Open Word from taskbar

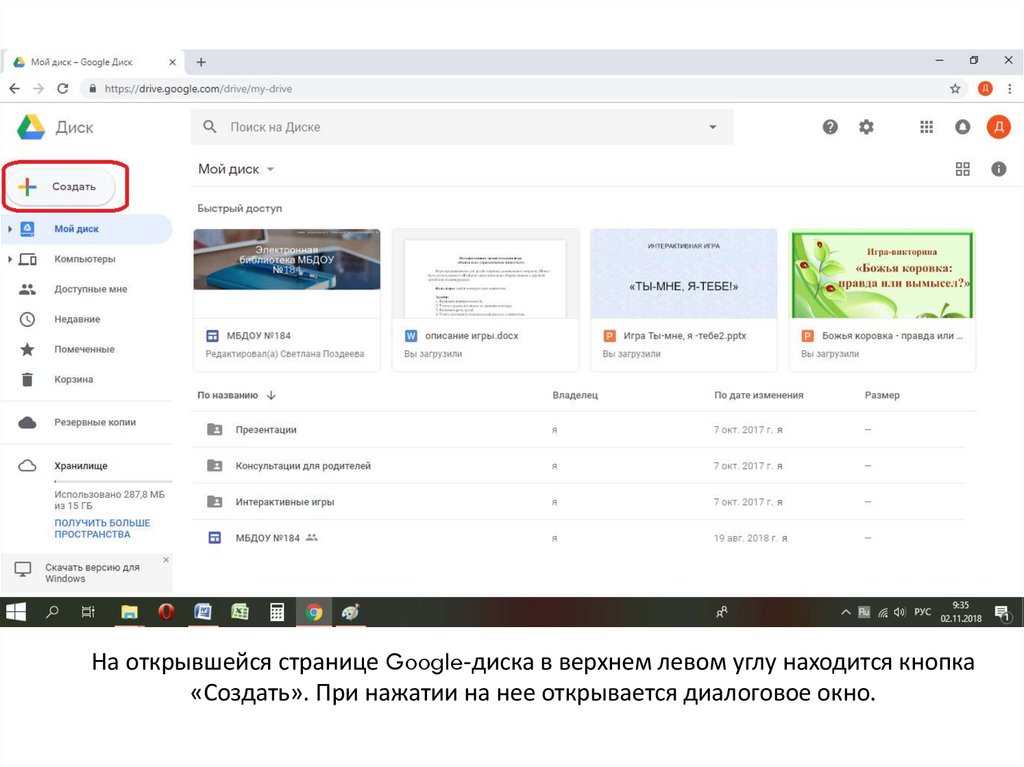coord(203,612)
